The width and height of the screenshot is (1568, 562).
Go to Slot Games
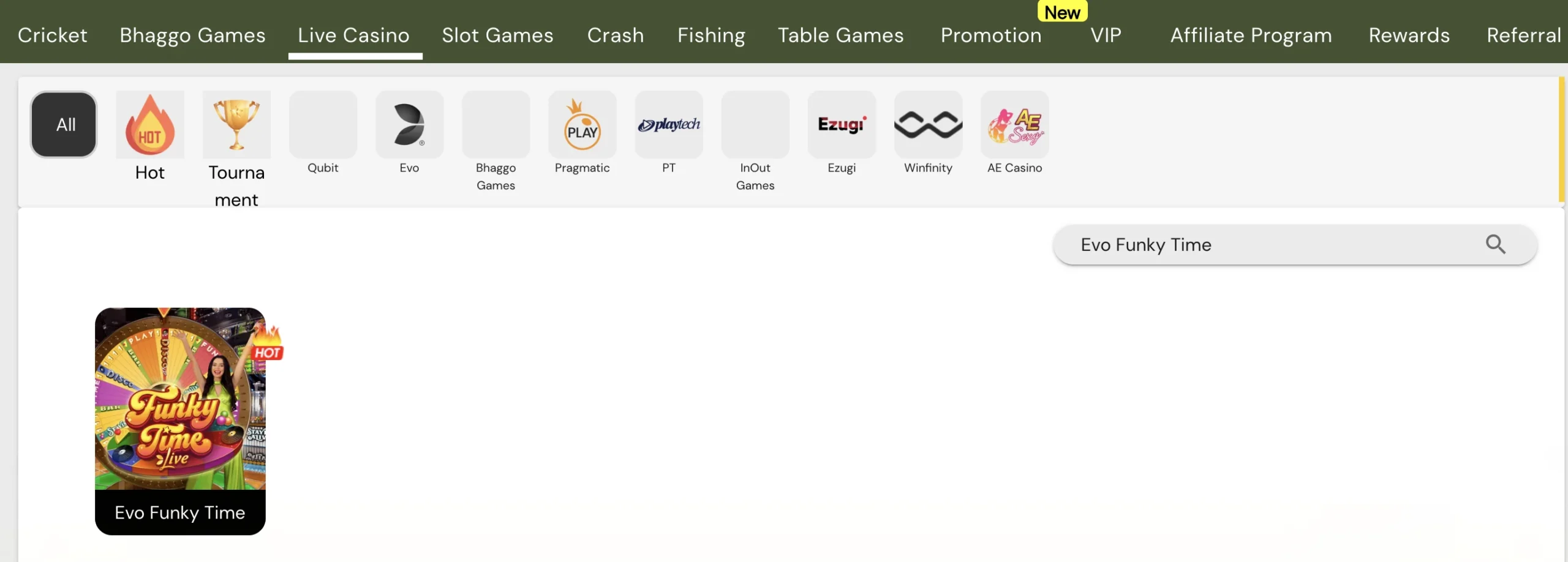coord(497,35)
